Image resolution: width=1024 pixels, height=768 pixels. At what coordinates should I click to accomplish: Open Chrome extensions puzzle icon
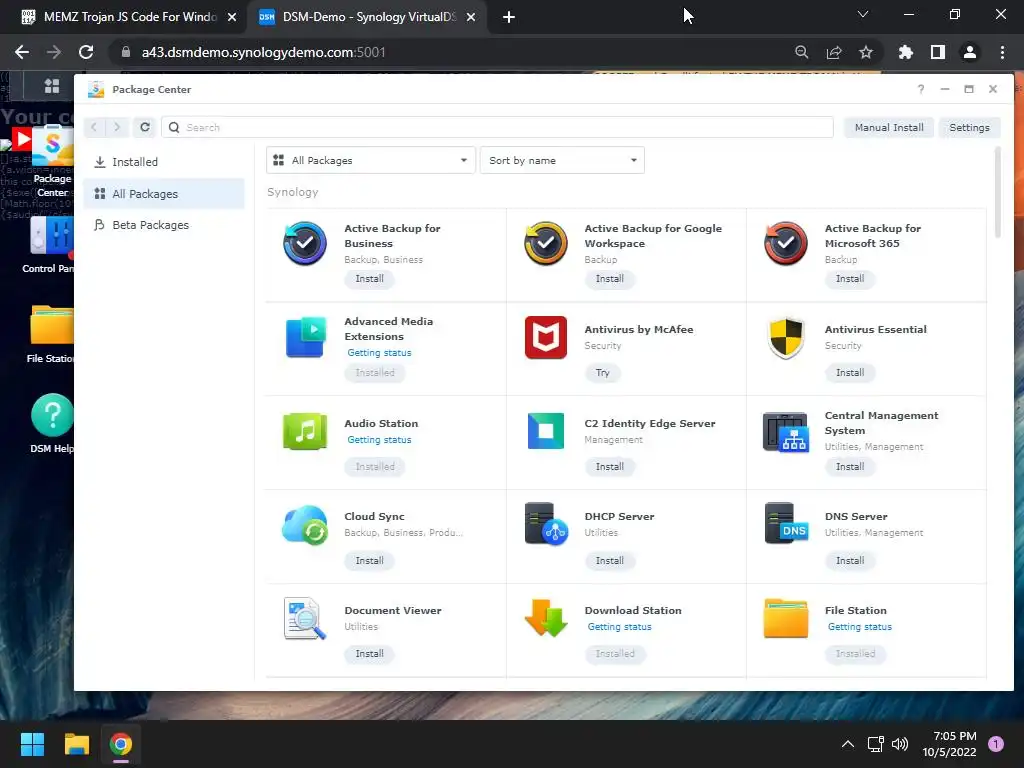click(905, 52)
